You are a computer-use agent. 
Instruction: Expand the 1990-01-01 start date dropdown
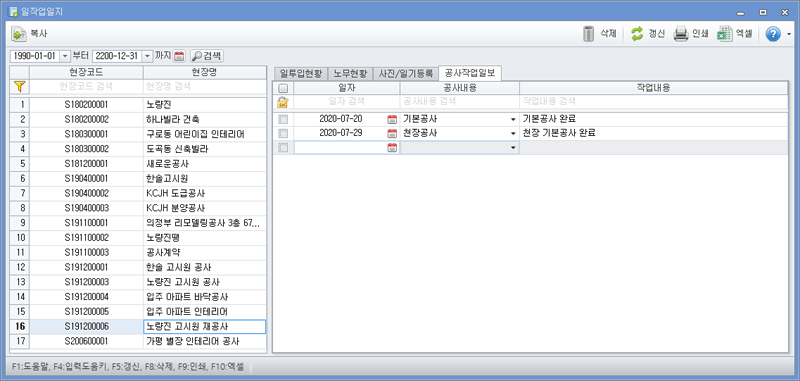coord(66,56)
